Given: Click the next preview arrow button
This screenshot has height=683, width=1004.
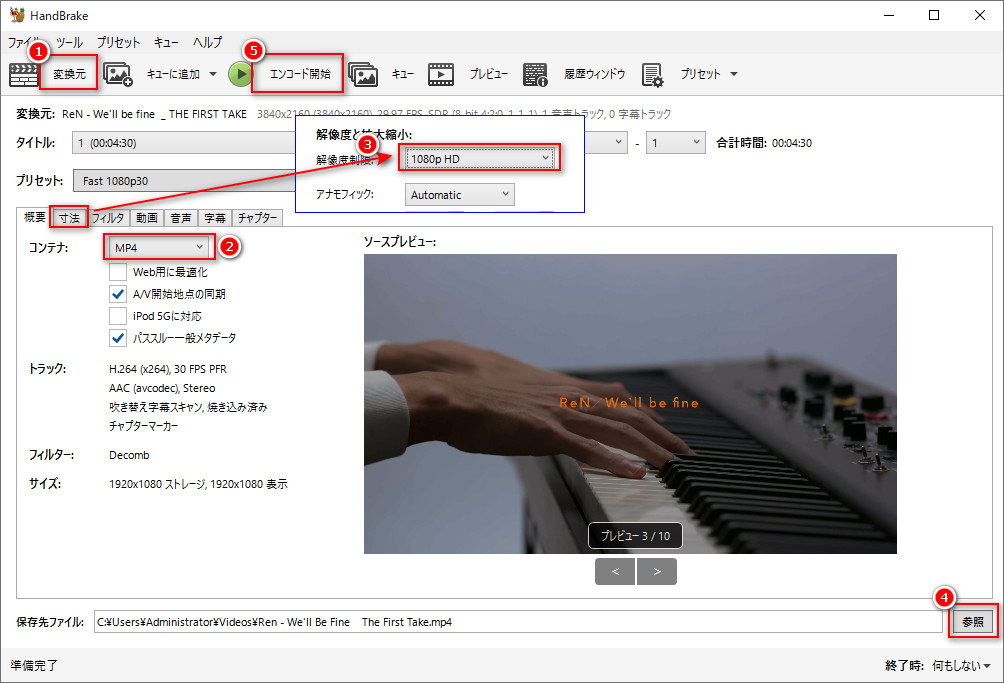Looking at the screenshot, I should (x=656, y=571).
